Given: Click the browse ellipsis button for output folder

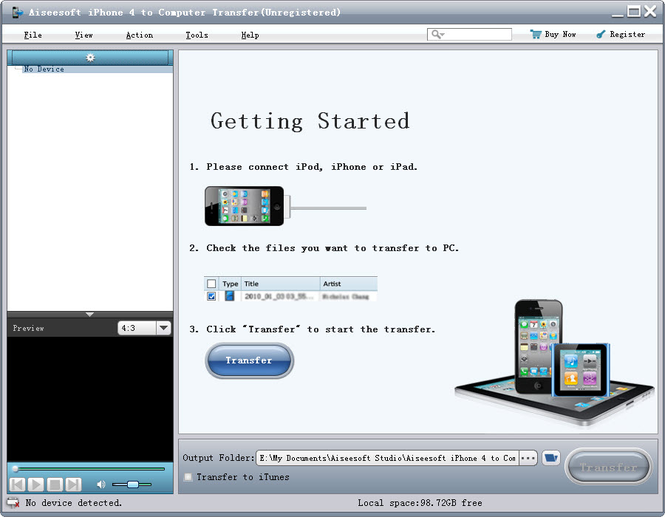Looking at the screenshot, I should (x=528, y=458).
